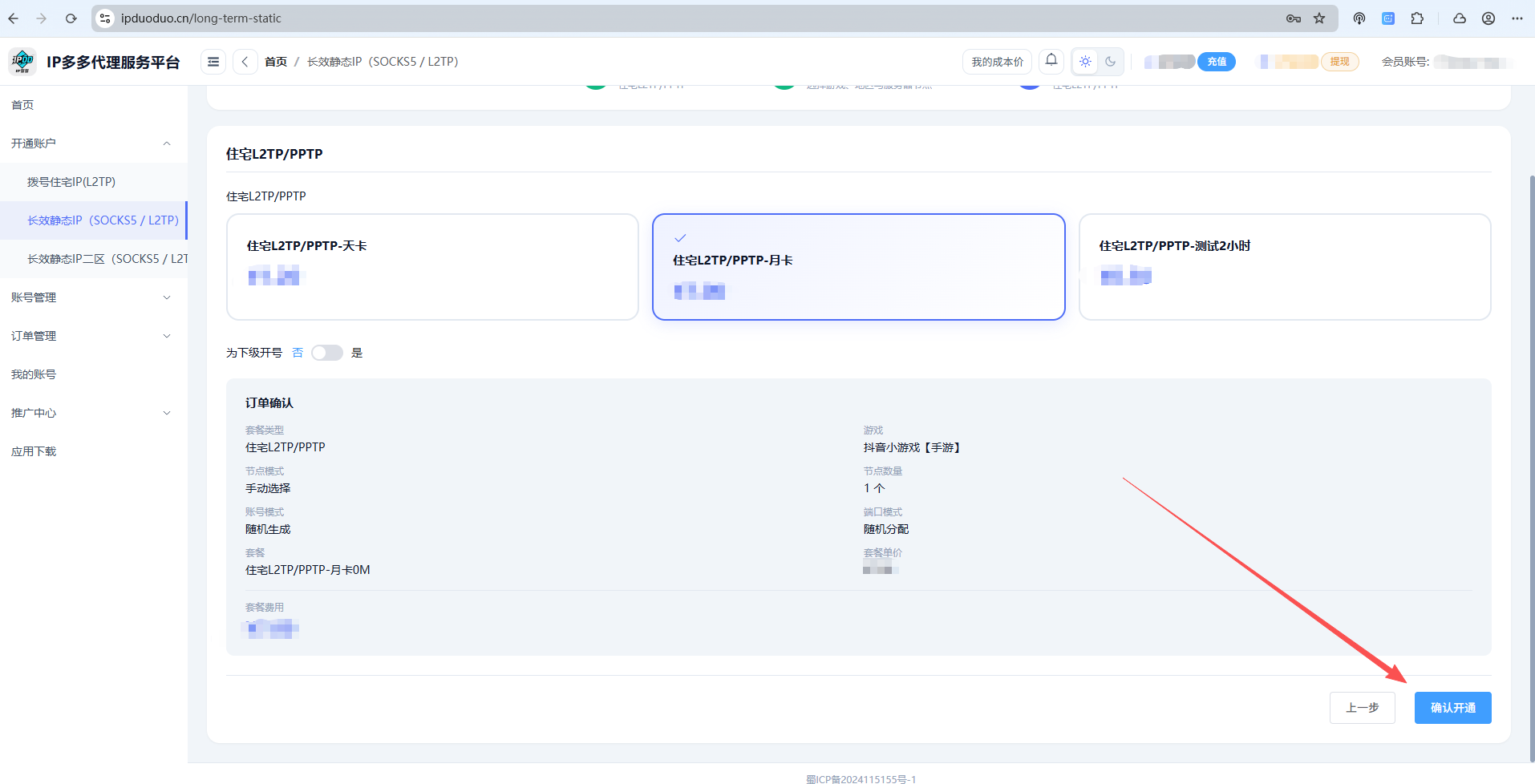Viewport: 1535px width, 784px height.
Task: Switch to dark mode moon icon
Action: click(x=1111, y=62)
